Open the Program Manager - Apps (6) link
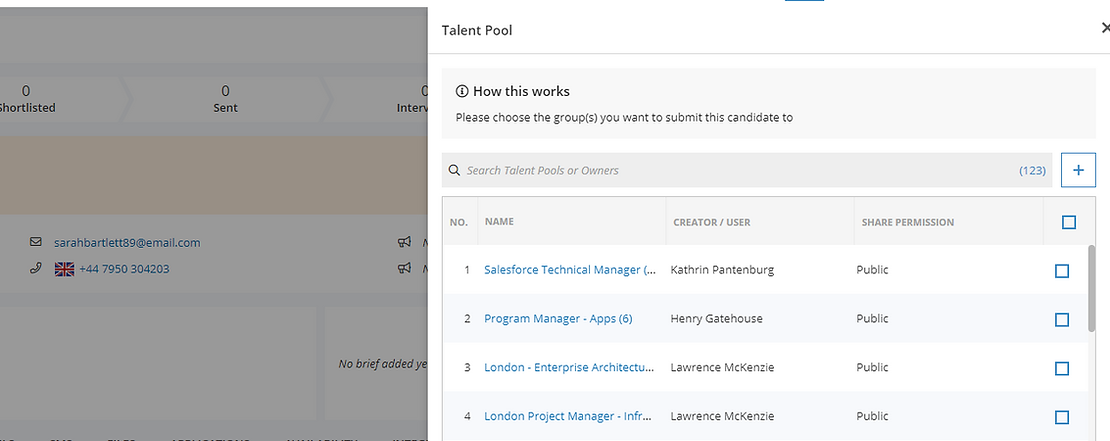 pos(558,319)
